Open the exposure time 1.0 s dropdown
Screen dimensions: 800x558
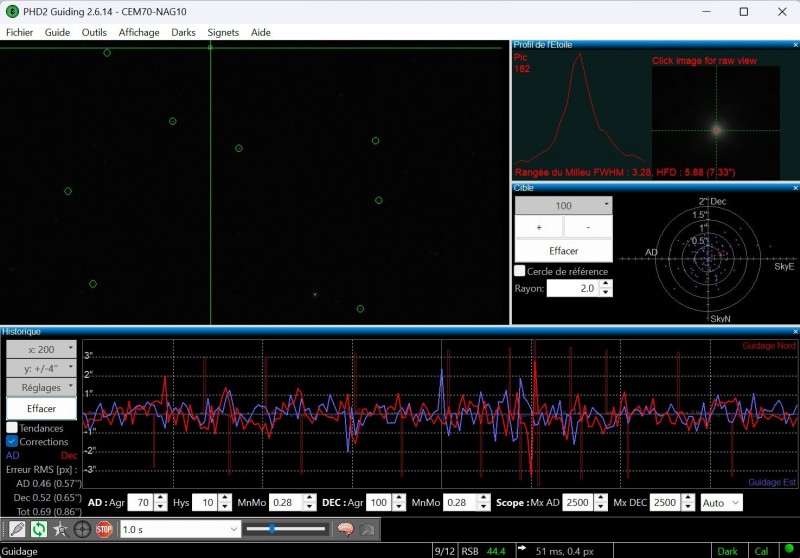pos(180,529)
